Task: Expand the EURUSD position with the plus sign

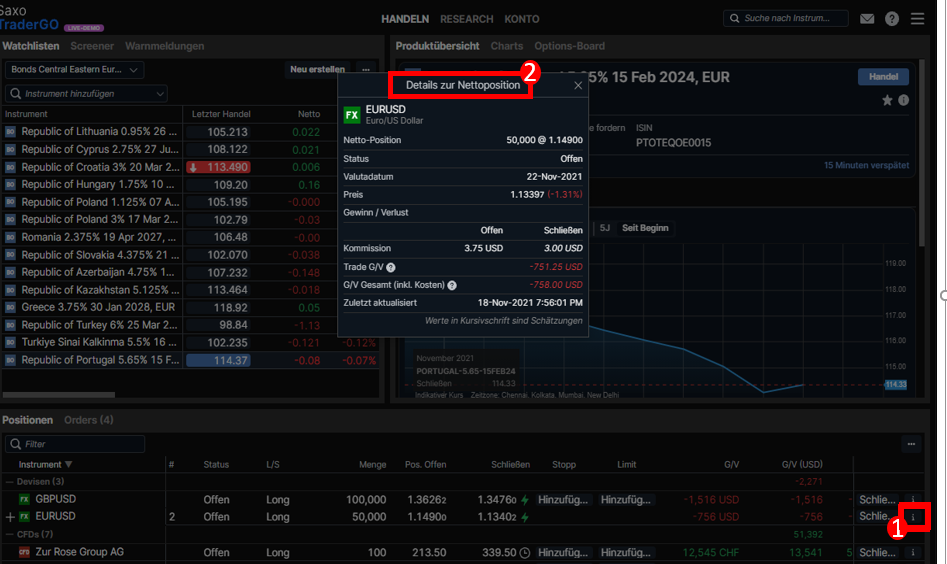Action: (x=10, y=517)
